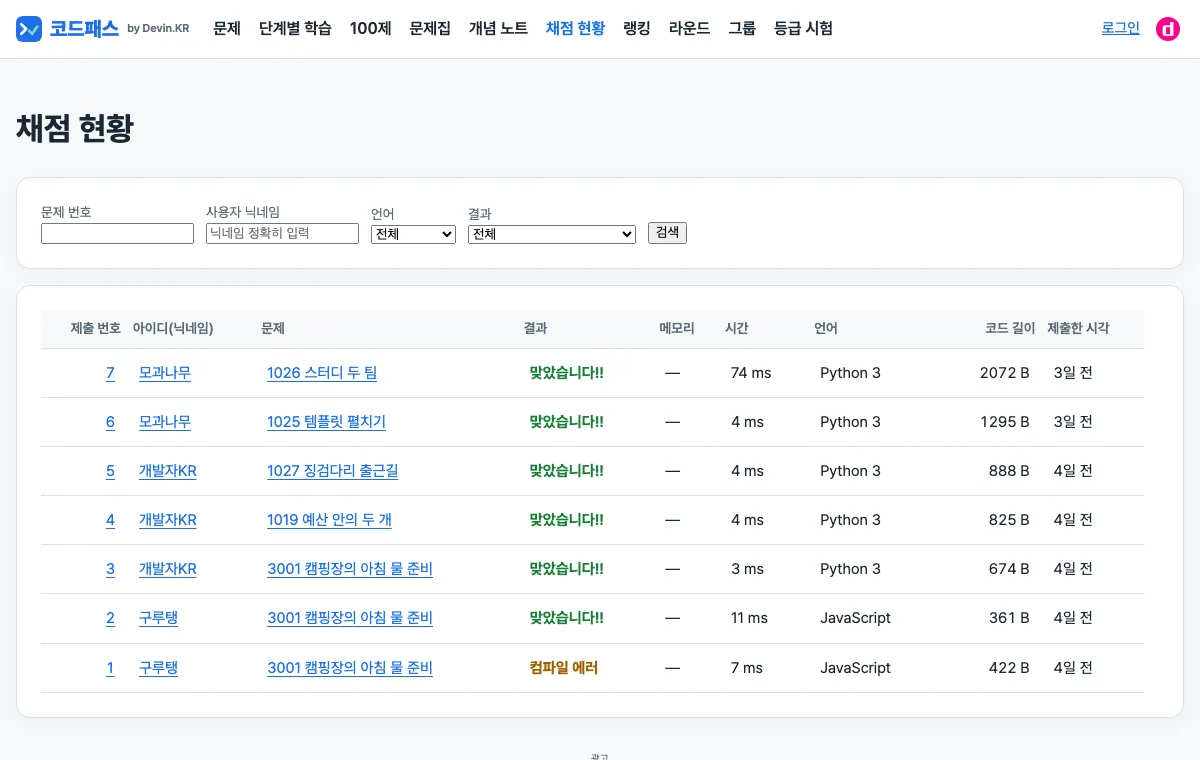
Task: Open problem 1019 예산 안의 두 개
Action: (329, 520)
